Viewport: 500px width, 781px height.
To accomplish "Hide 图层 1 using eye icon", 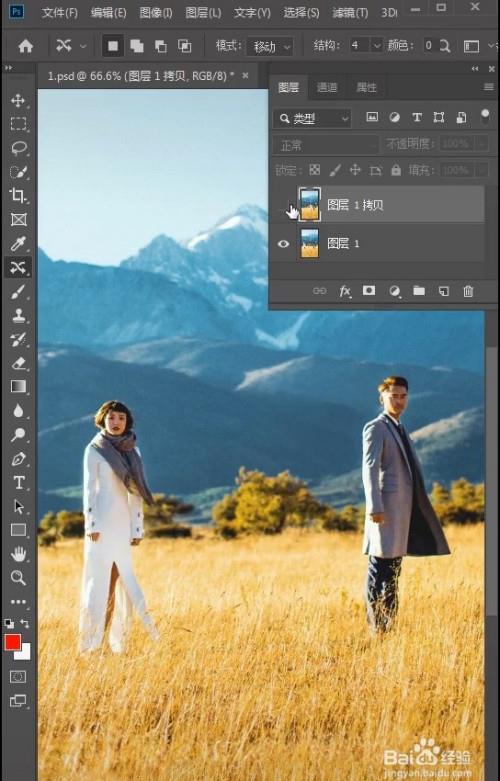I will coord(283,244).
